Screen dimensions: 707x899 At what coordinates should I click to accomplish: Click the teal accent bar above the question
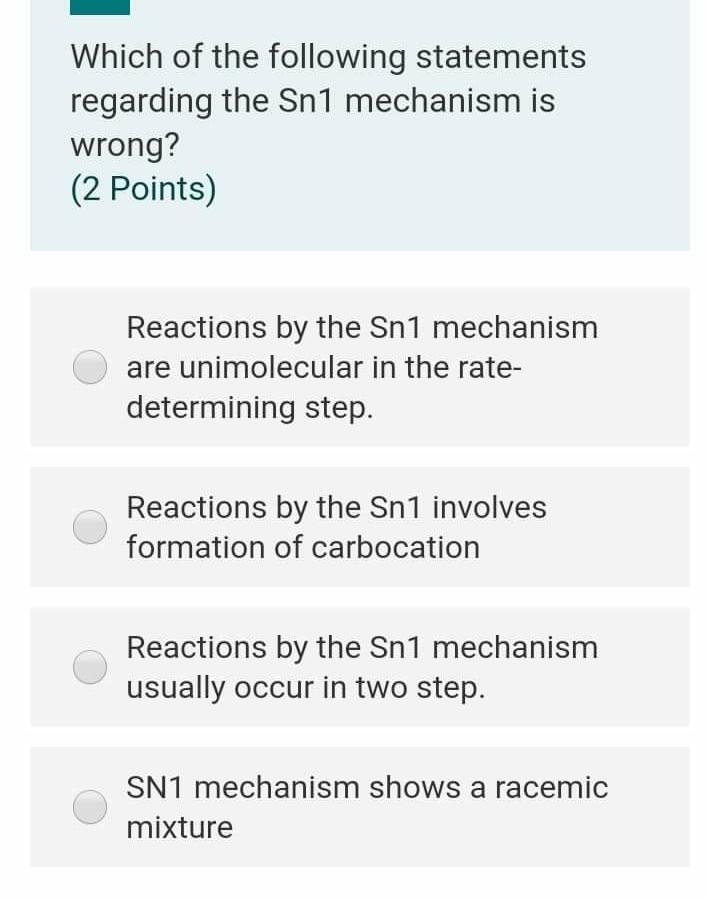click(98, 7)
